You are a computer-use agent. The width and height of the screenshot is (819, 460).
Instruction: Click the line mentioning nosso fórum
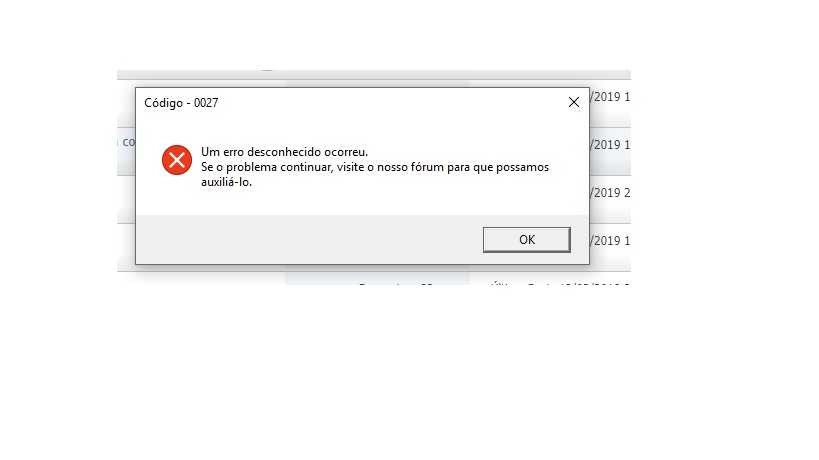[375, 167]
